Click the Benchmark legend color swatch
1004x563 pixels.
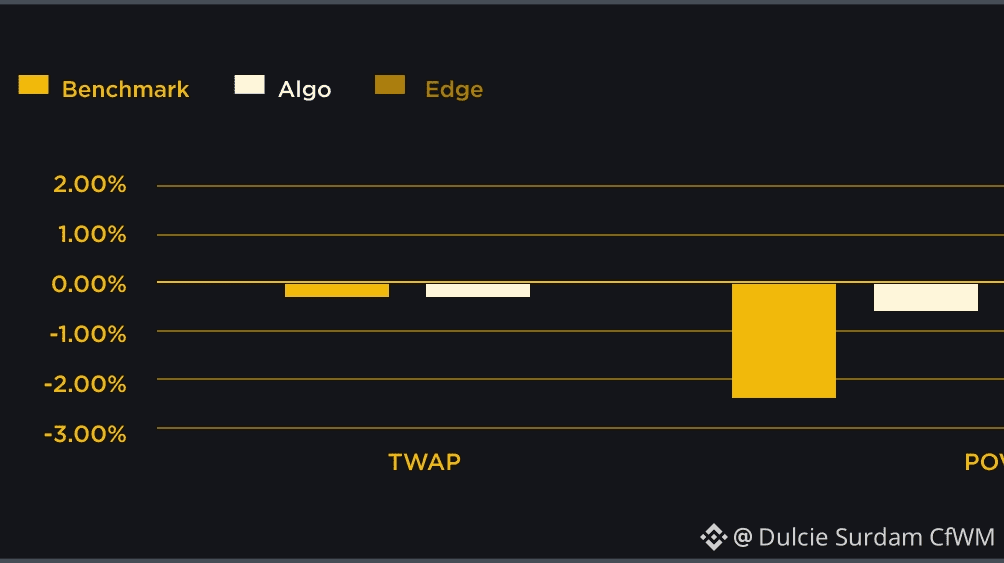(33, 85)
